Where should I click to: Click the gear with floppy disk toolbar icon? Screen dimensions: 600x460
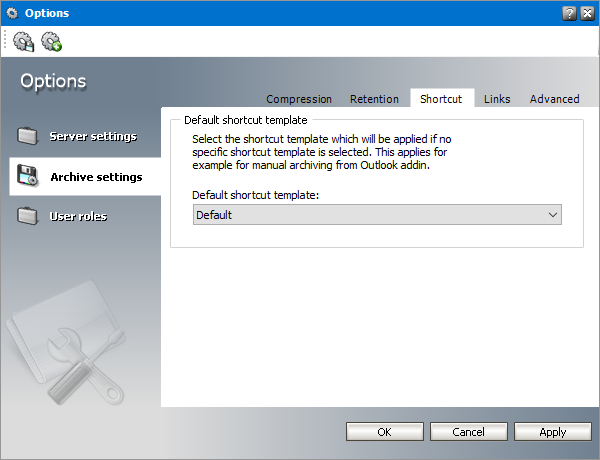24,42
